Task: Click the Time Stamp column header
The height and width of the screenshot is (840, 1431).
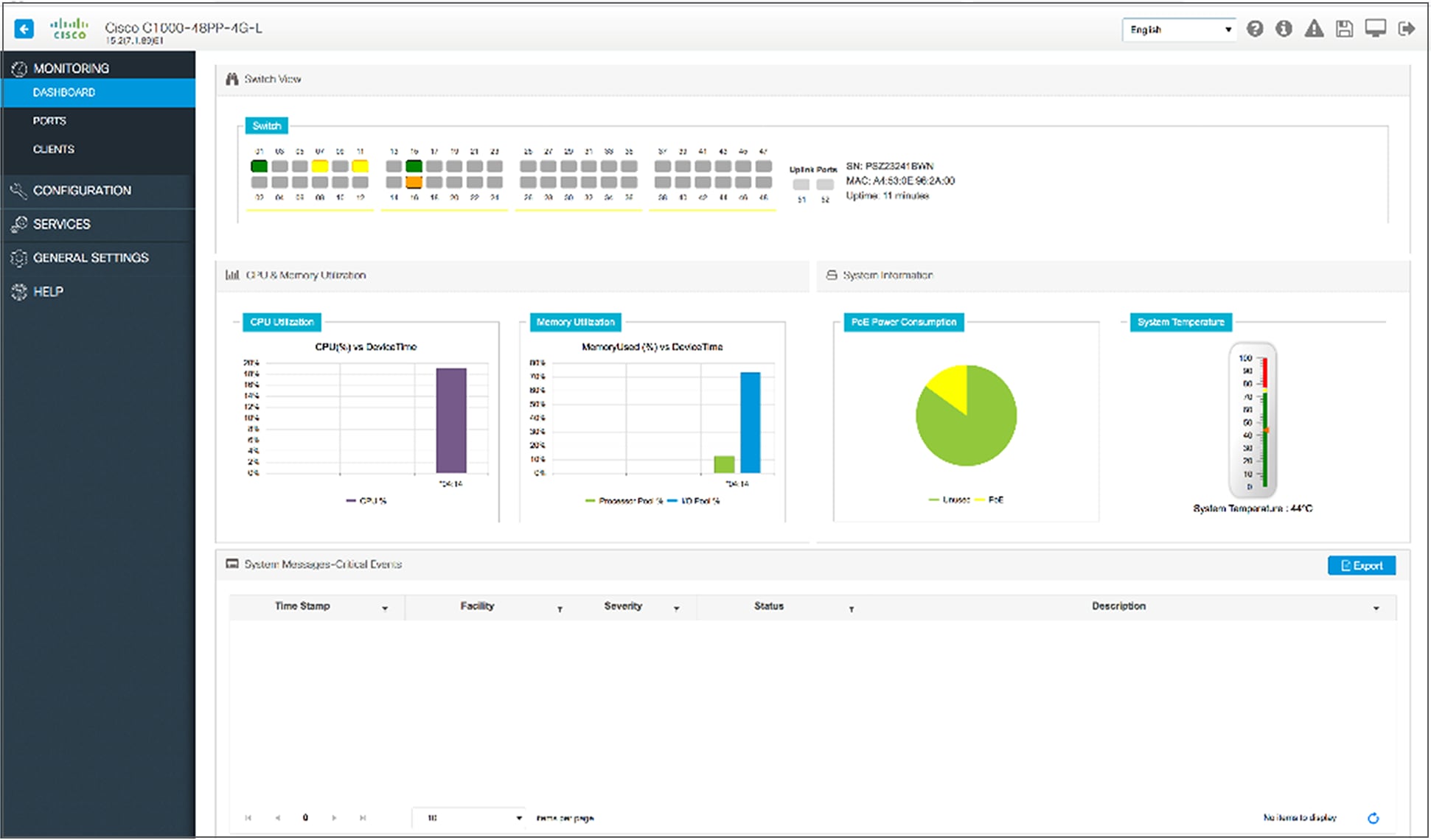Action: [302, 606]
